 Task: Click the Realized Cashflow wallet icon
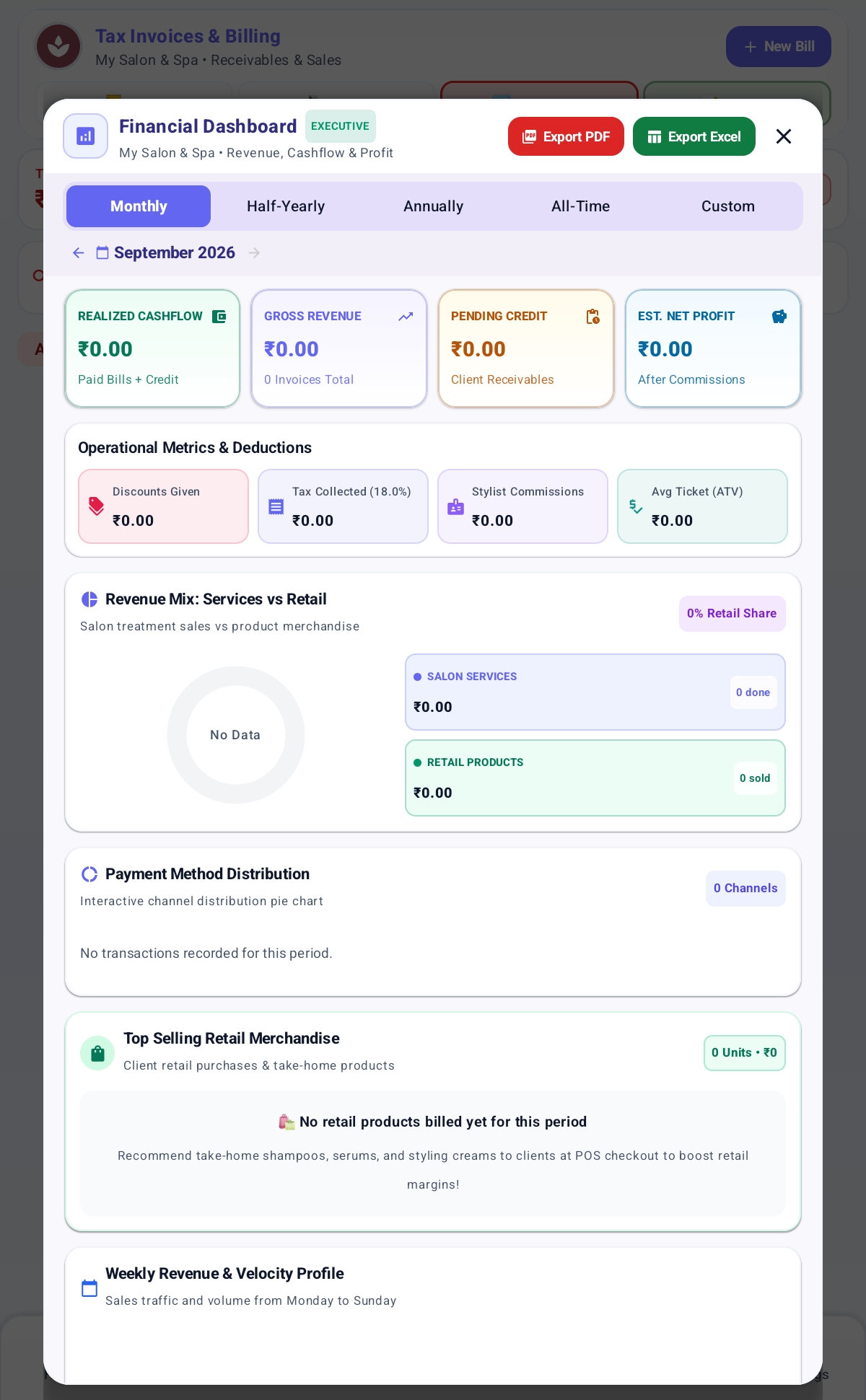coord(219,316)
